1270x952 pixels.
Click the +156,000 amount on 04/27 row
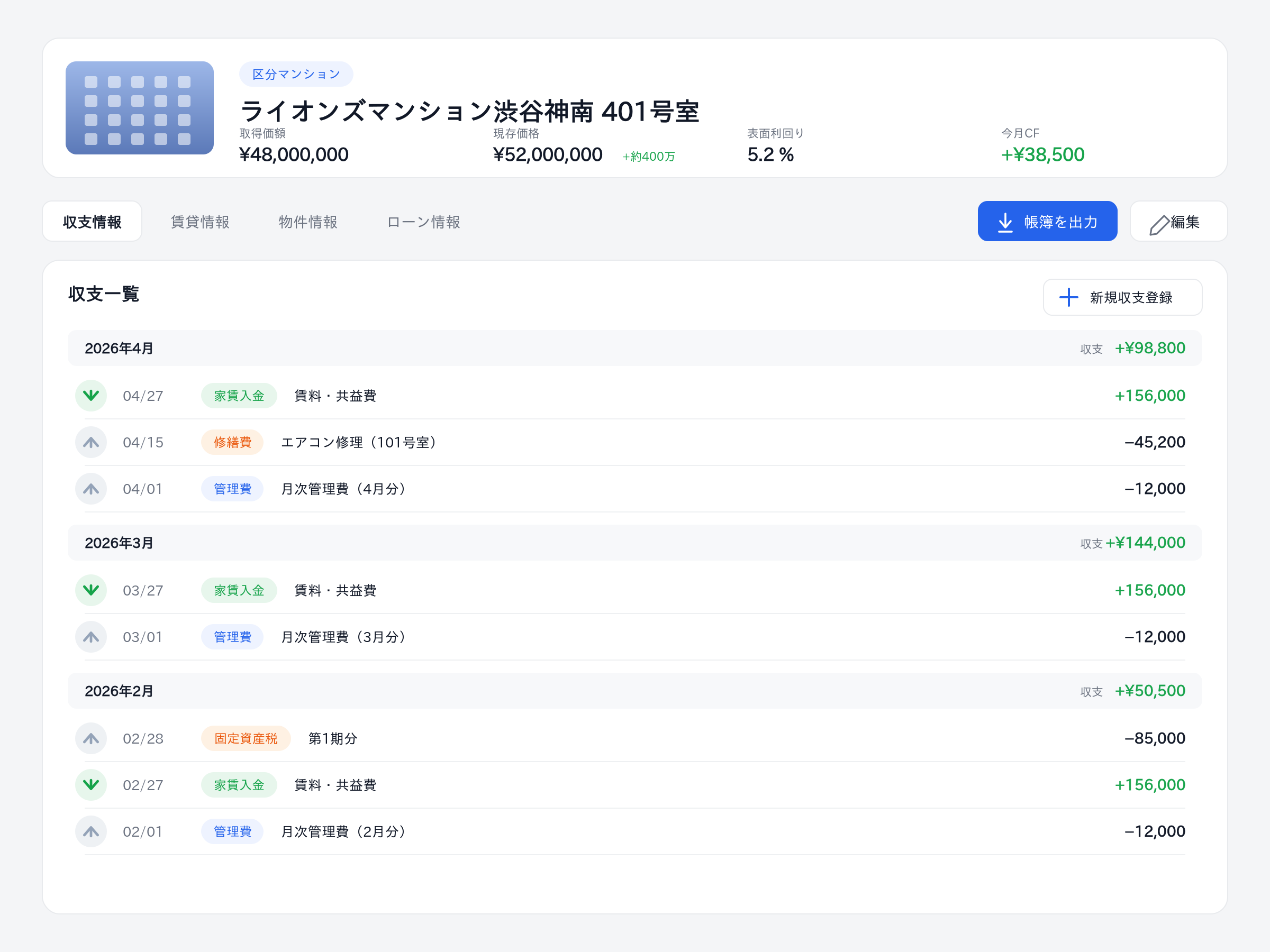pos(1150,396)
